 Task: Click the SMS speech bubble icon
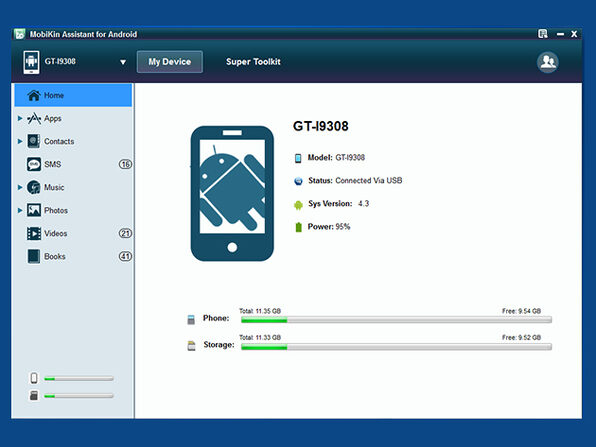34,164
